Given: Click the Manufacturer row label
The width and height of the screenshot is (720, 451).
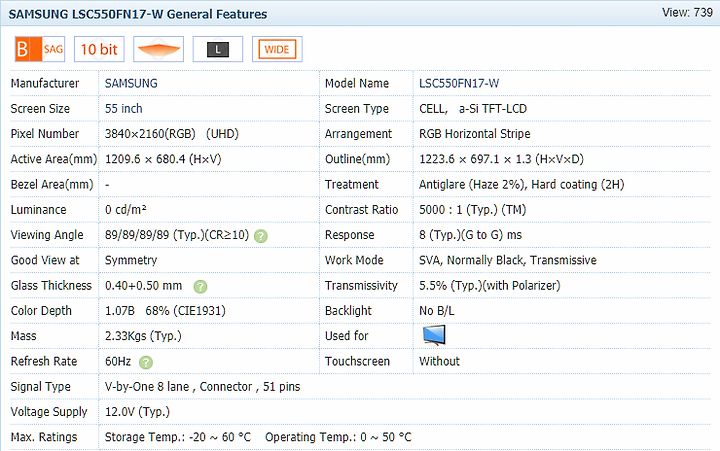Looking at the screenshot, I should (x=45, y=83).
